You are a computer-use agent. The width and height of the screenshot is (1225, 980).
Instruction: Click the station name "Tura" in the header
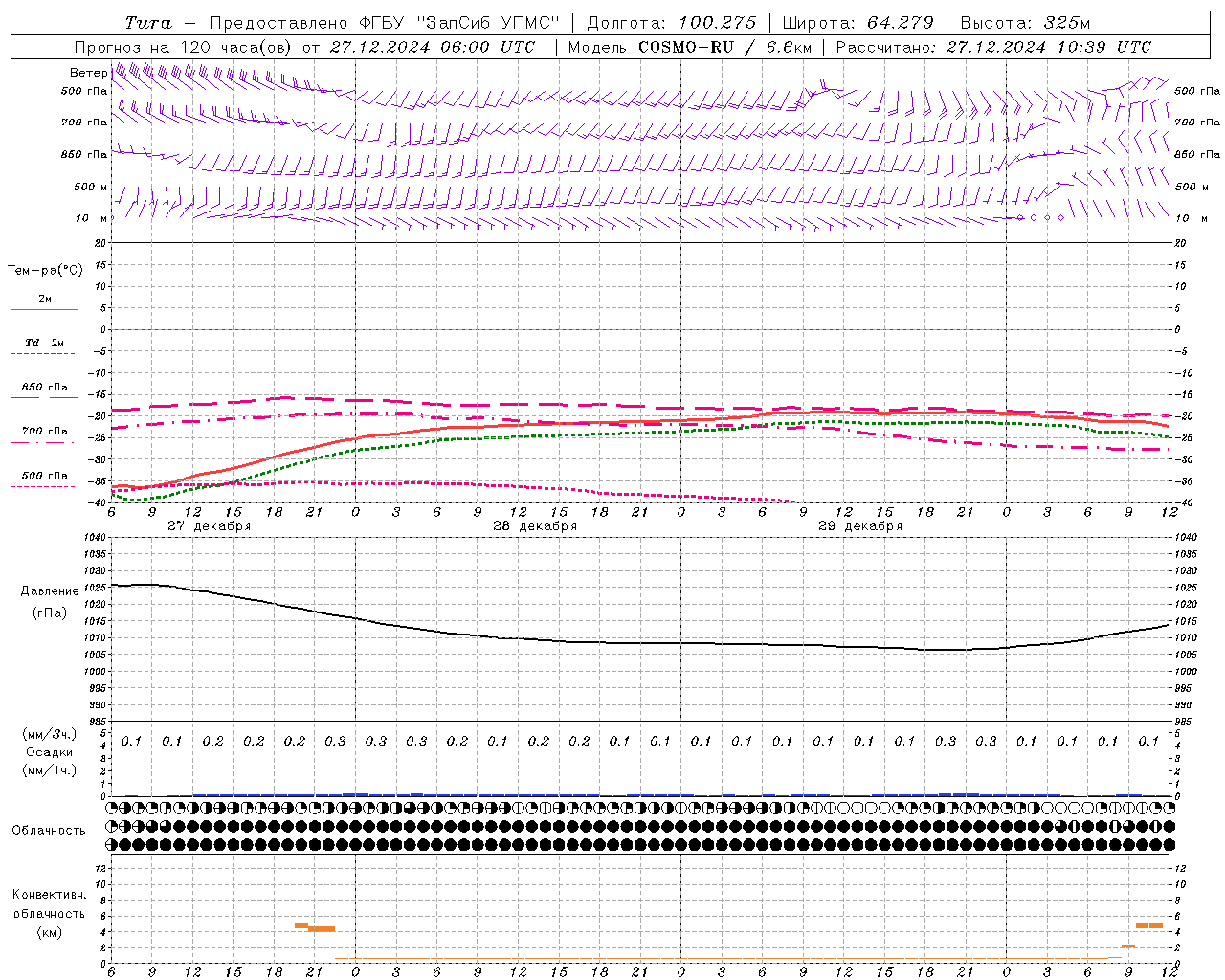[148, 23]
